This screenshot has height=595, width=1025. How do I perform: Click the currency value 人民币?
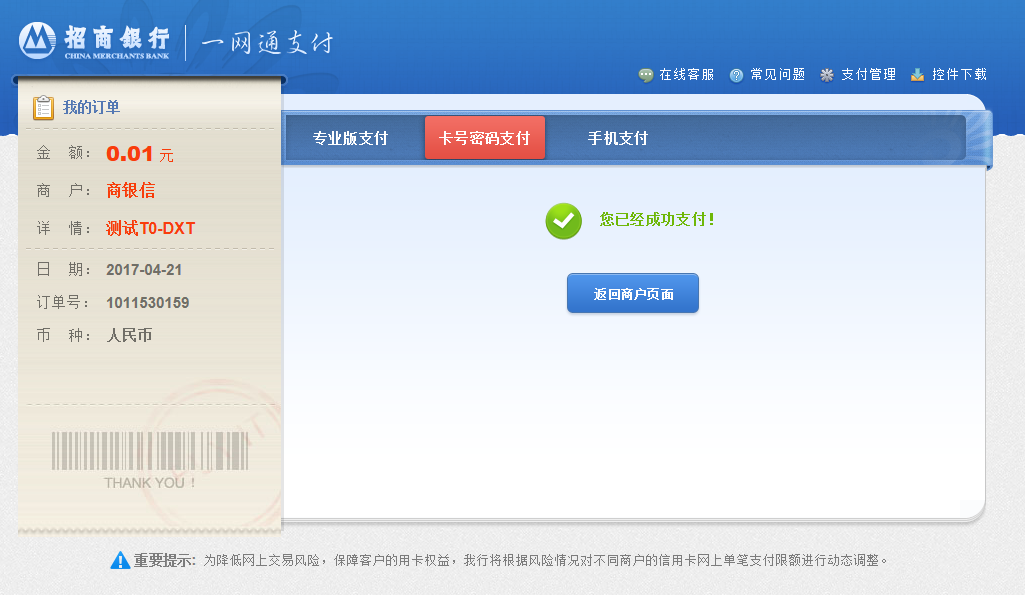(x=129, y=335)
